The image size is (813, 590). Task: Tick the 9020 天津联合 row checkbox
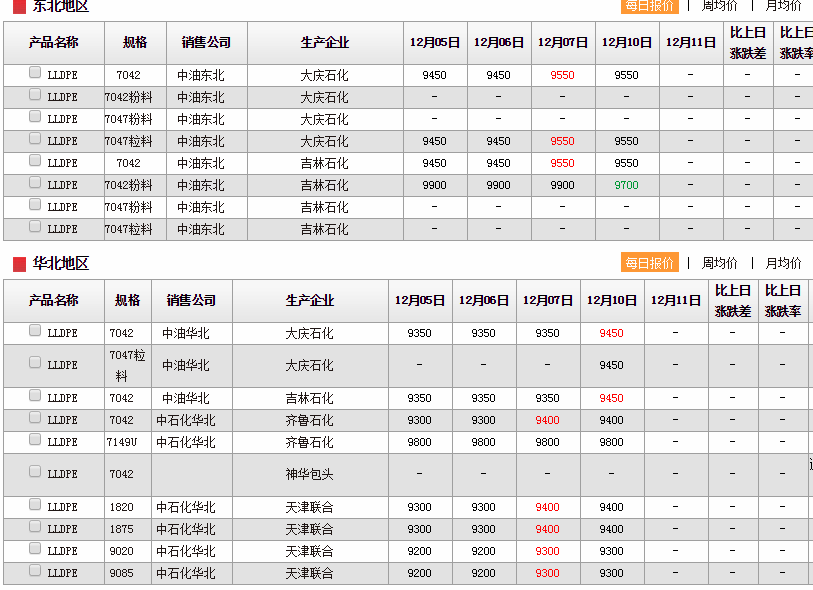pyautogui.click(x=36, y=549)
